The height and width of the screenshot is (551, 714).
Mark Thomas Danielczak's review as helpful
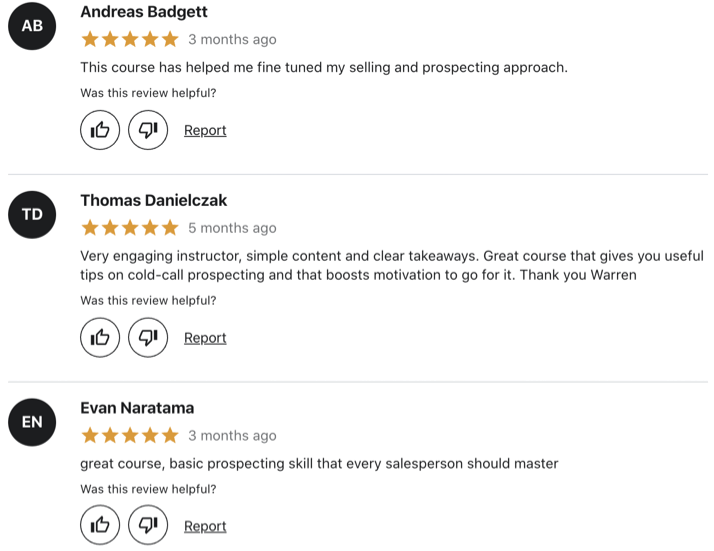[x=100, y=337]
